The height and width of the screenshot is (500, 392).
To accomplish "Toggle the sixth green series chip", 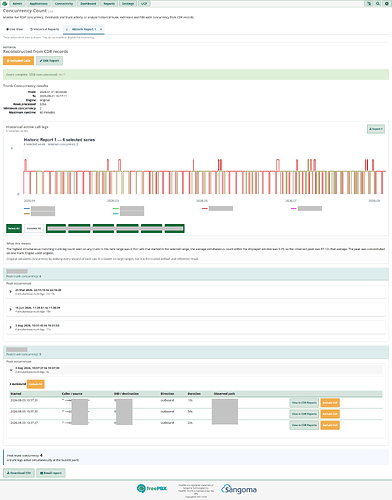I will coord(174,228).
